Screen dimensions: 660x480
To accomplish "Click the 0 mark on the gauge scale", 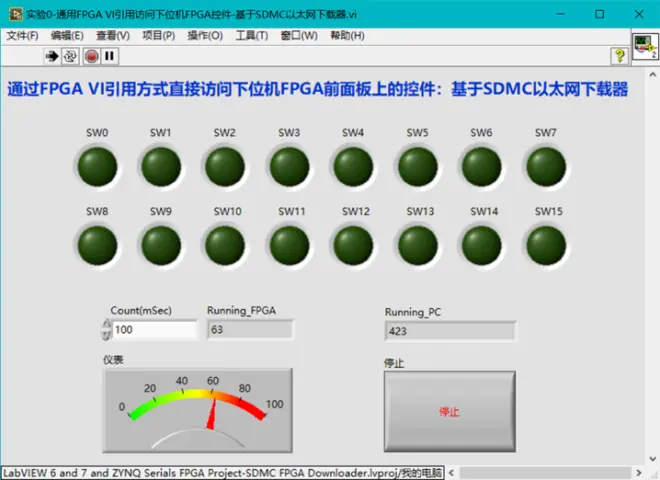I will click(122, 407).
